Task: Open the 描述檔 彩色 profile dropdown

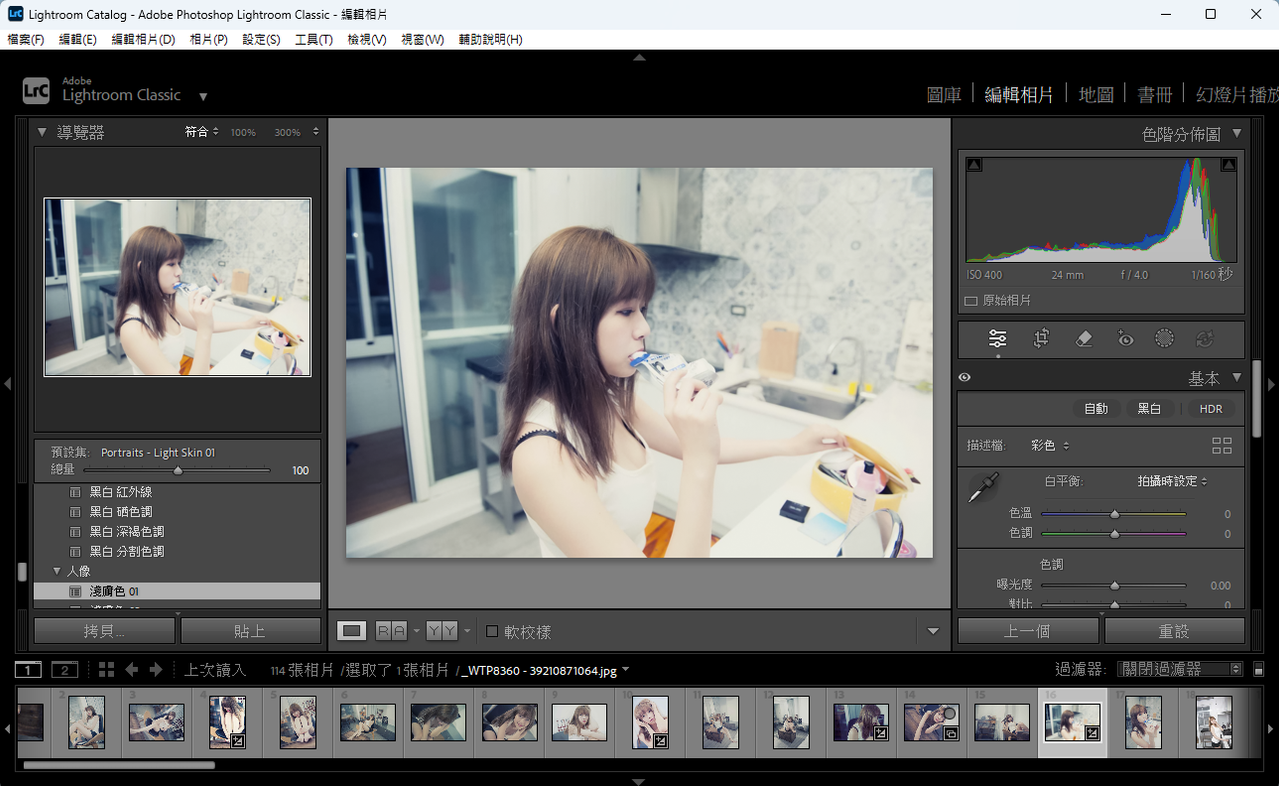Action: pyautogui.click(x=1049, y=445)
